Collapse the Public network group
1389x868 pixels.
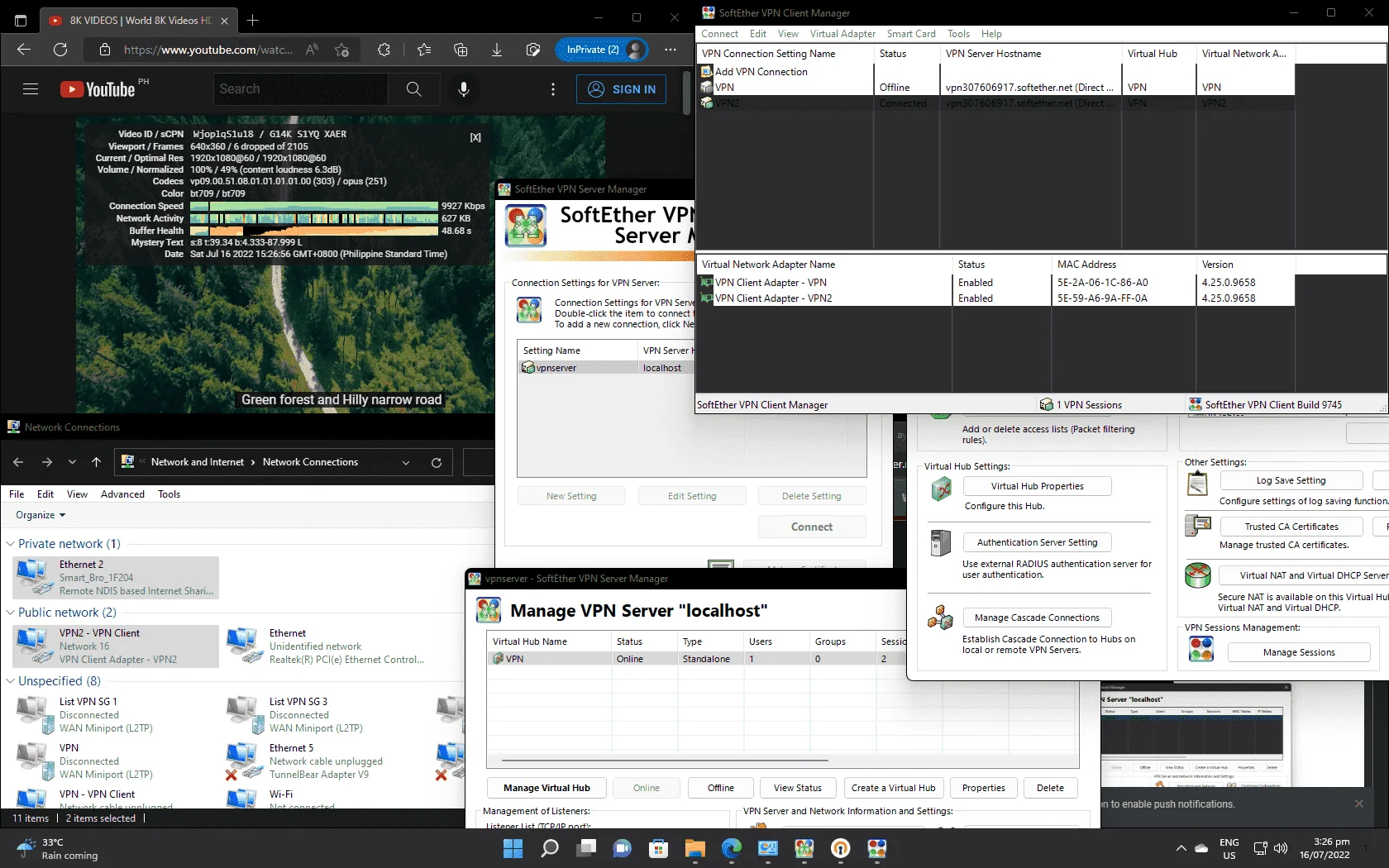pyautogui.click(x=10, y=613)
